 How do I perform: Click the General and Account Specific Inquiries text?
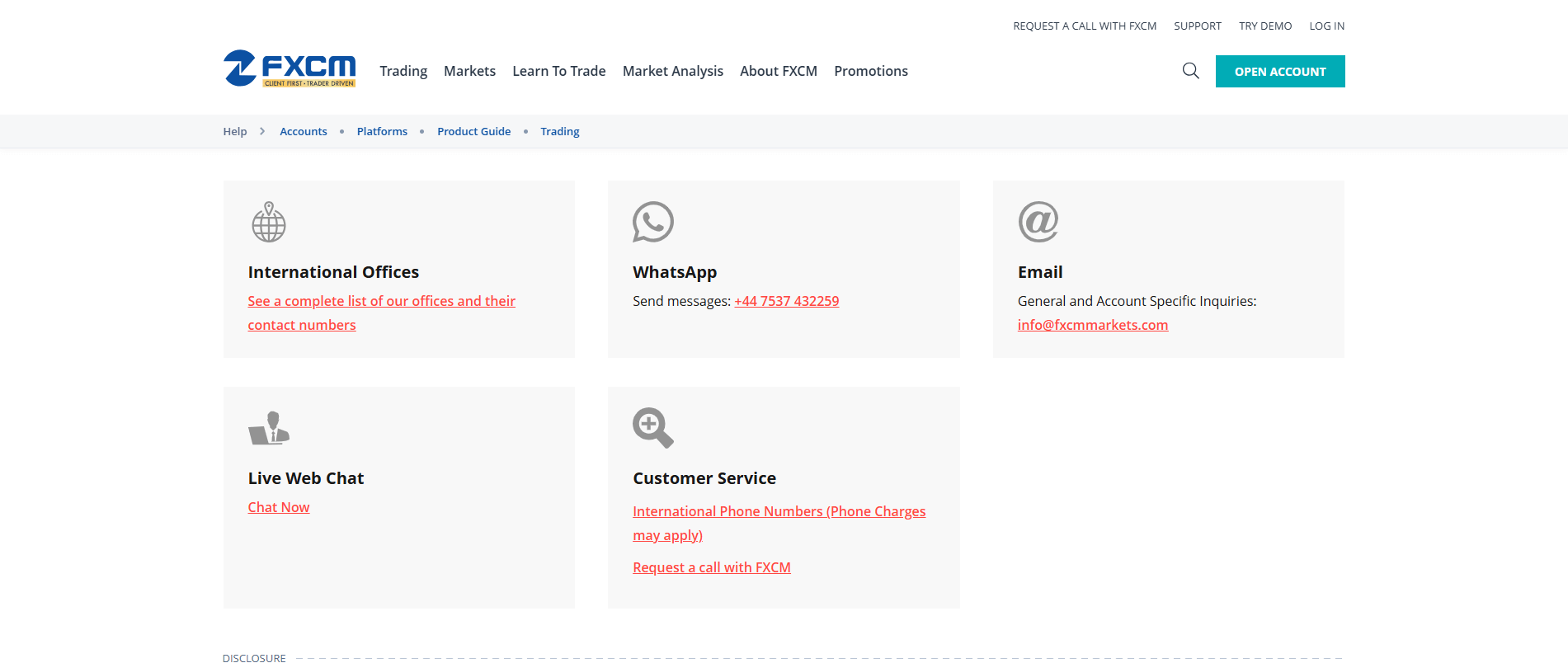[1137, 301]
